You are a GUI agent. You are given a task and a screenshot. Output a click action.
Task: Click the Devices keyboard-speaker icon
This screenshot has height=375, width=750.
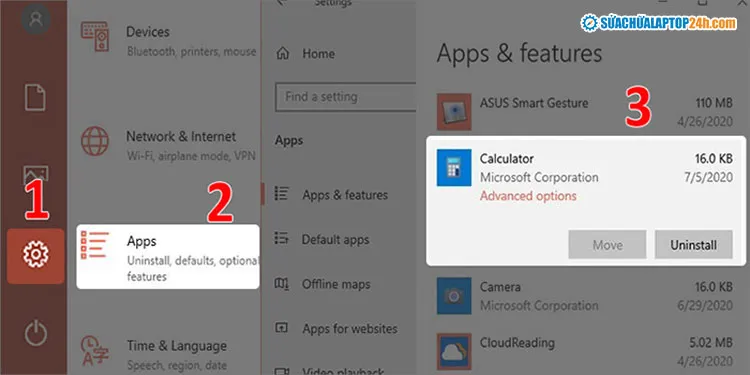(95, 36)
